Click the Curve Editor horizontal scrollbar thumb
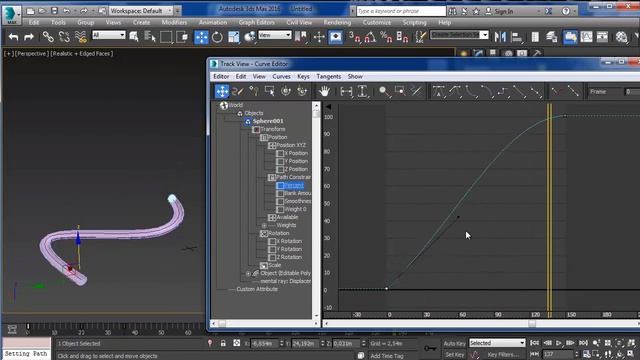The image size is (640, 360). pos(531,323)
